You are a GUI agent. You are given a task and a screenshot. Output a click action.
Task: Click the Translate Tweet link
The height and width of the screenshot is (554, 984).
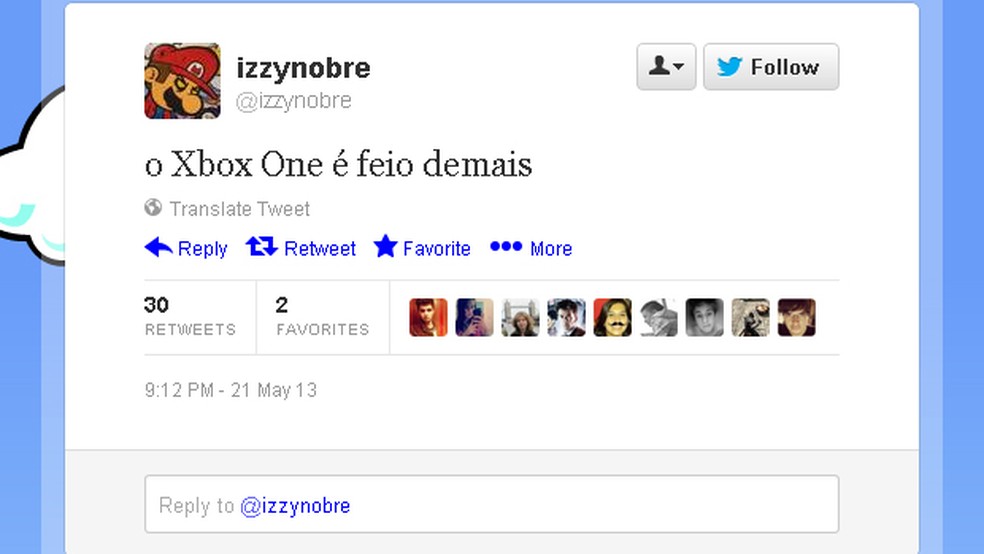click(240, 208)
